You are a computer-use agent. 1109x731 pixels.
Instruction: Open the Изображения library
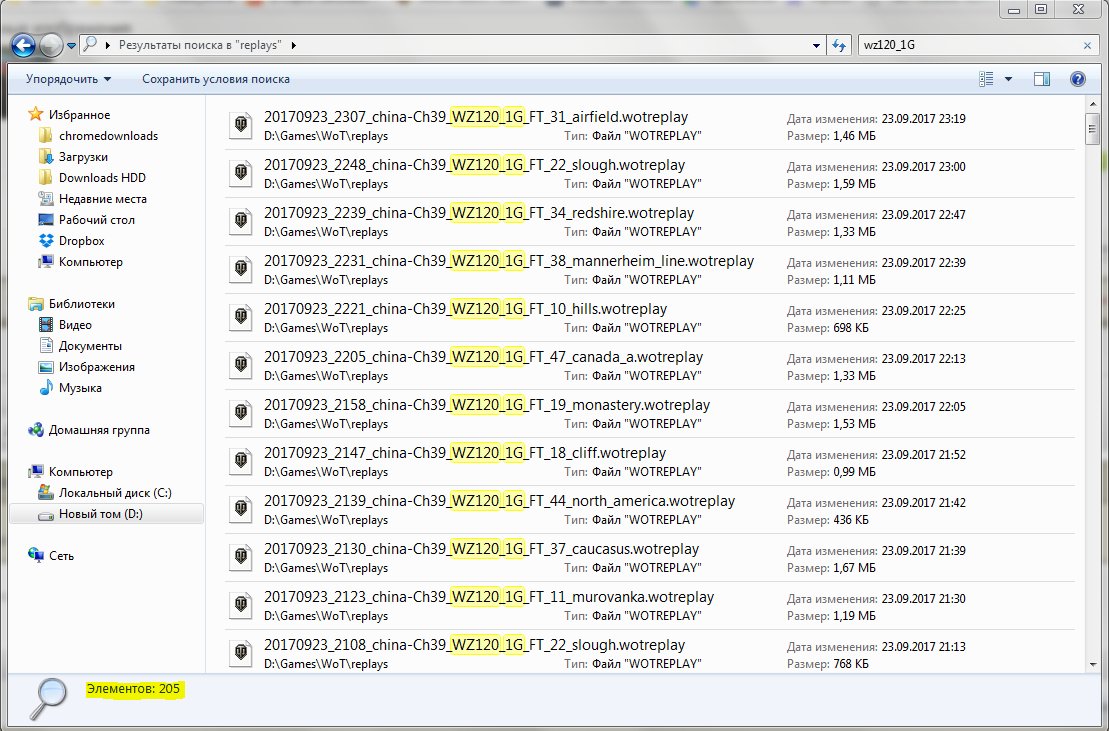tap(96, 367)
